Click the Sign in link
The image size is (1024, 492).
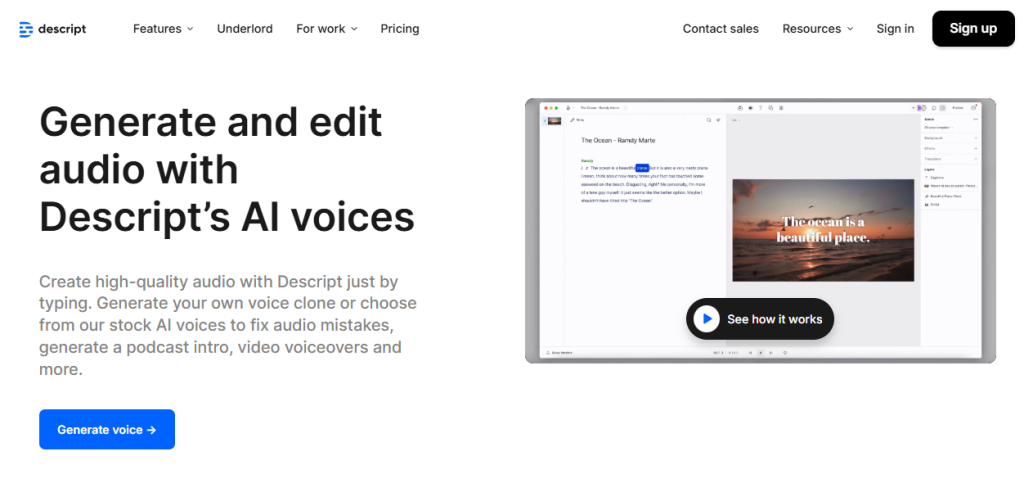tap(895, 29)
